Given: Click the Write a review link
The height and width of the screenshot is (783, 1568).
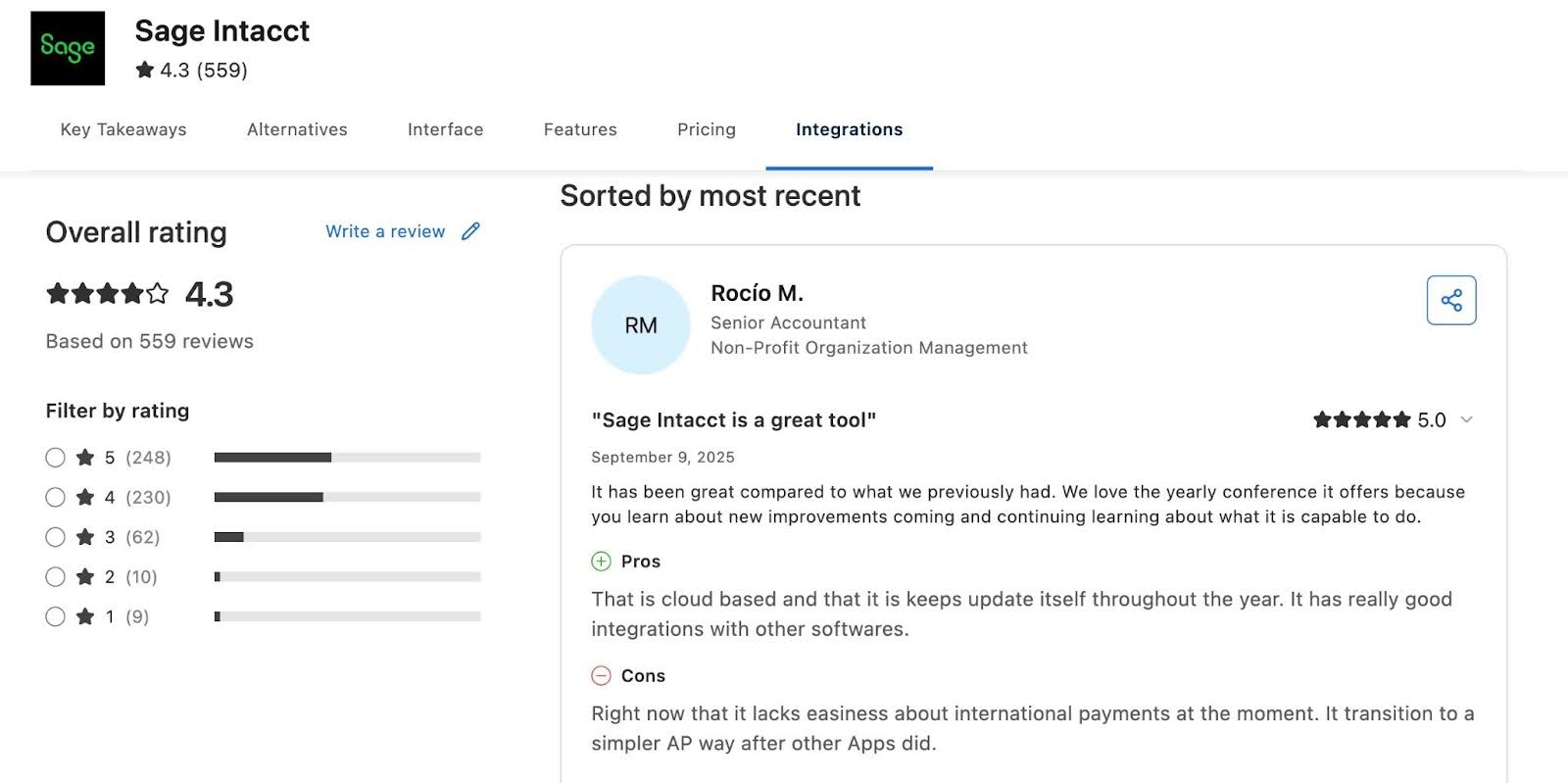Looking at the screenshot, I should coord(385,231).
